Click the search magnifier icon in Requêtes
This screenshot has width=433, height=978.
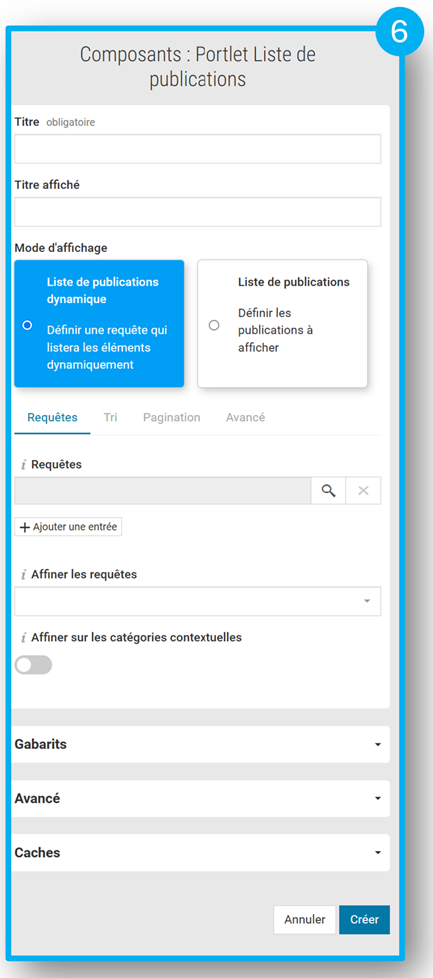click(x=328, y=491)
